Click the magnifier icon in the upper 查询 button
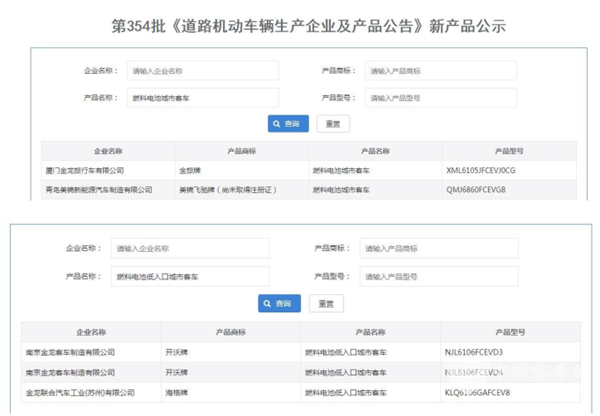This screenshot has height=416, width=600. pos(278,124)
